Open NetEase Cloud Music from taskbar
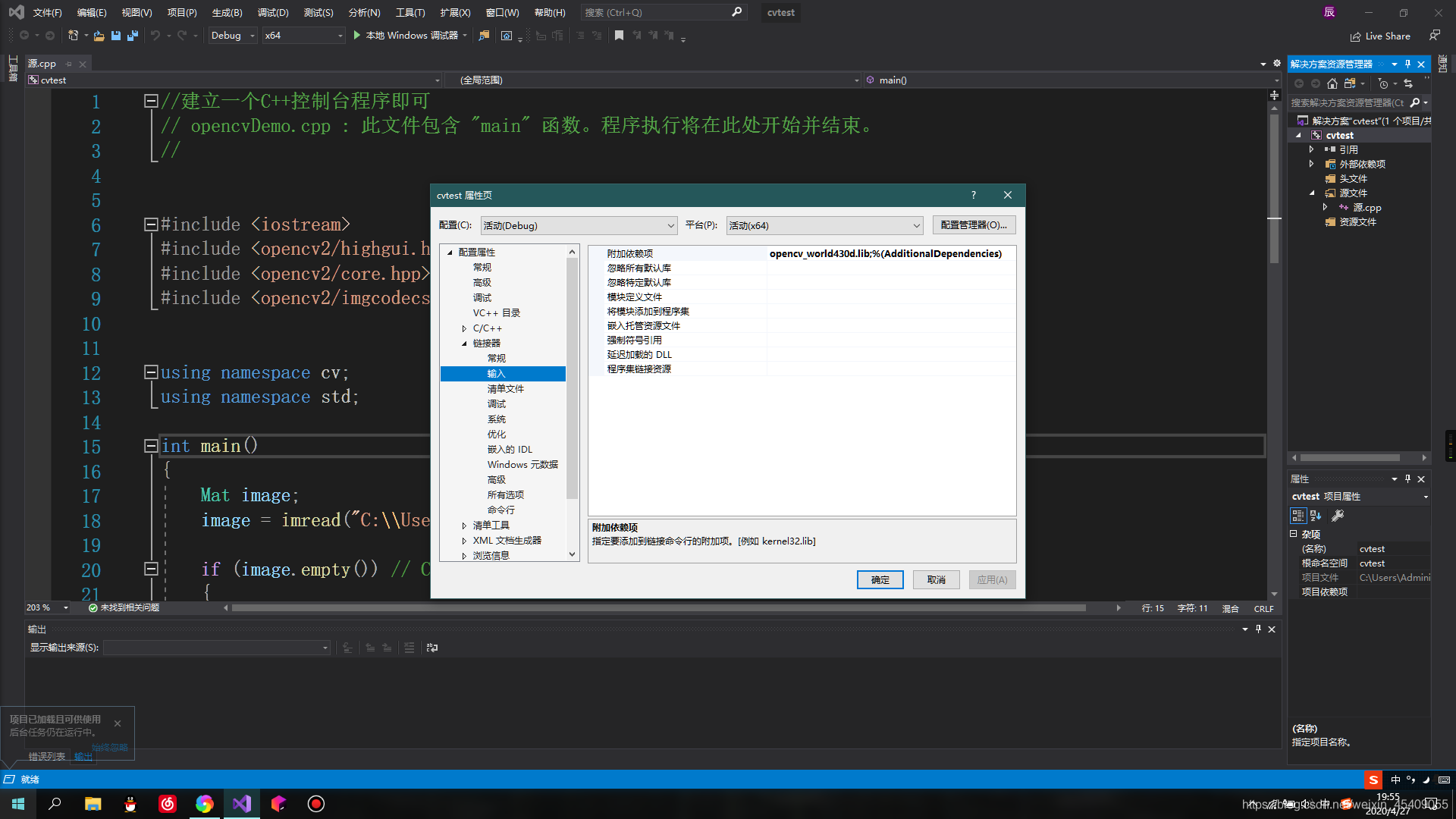 click(167, 804)
